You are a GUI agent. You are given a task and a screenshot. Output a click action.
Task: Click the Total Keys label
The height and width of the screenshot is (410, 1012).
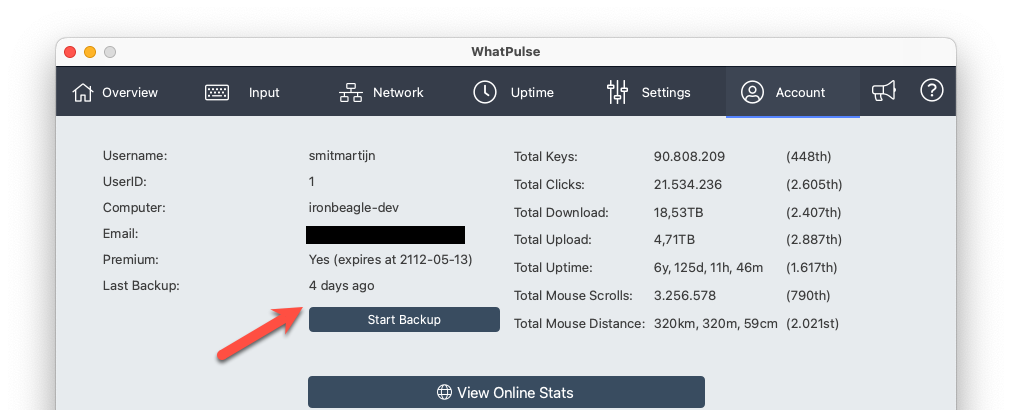tap(545, 156)
